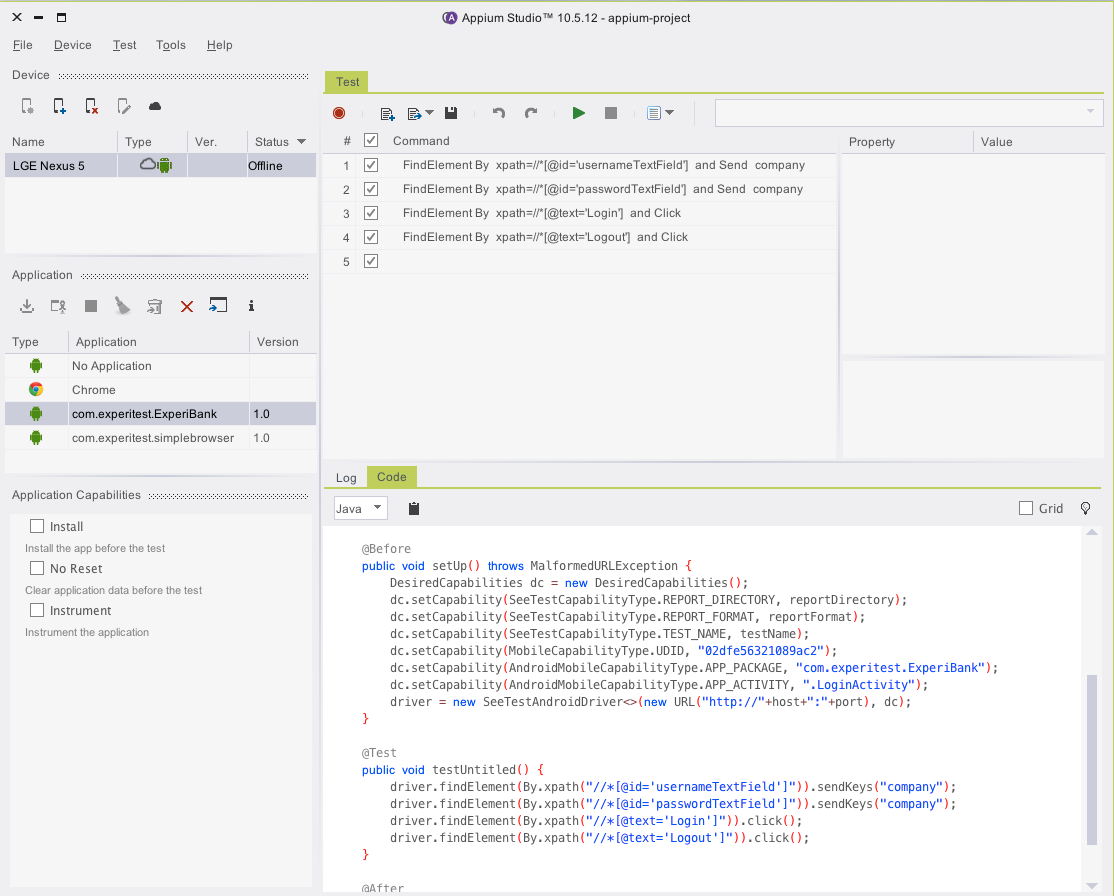Screen dimensions: 1114x896
Task: Uncheck the checkbox for command row 4
Action: coord(371,237)
